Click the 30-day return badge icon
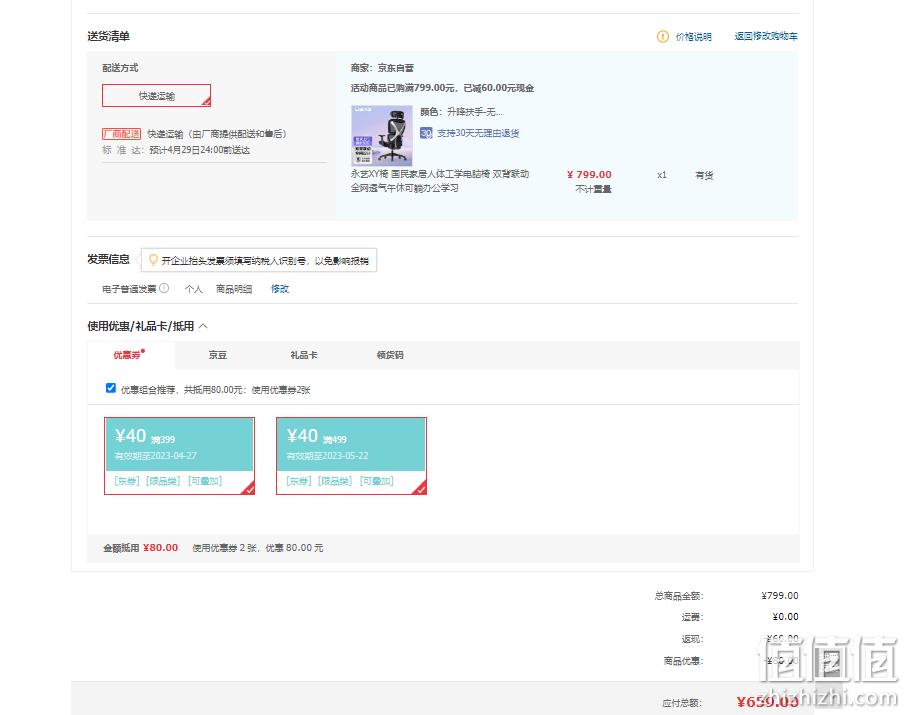 426,133
